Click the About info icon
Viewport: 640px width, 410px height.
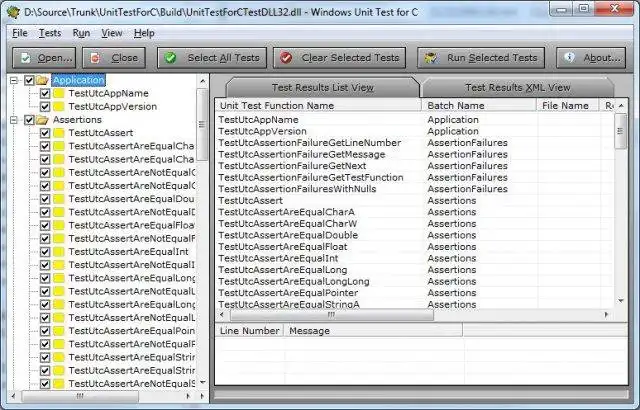(x=569, y=58)
